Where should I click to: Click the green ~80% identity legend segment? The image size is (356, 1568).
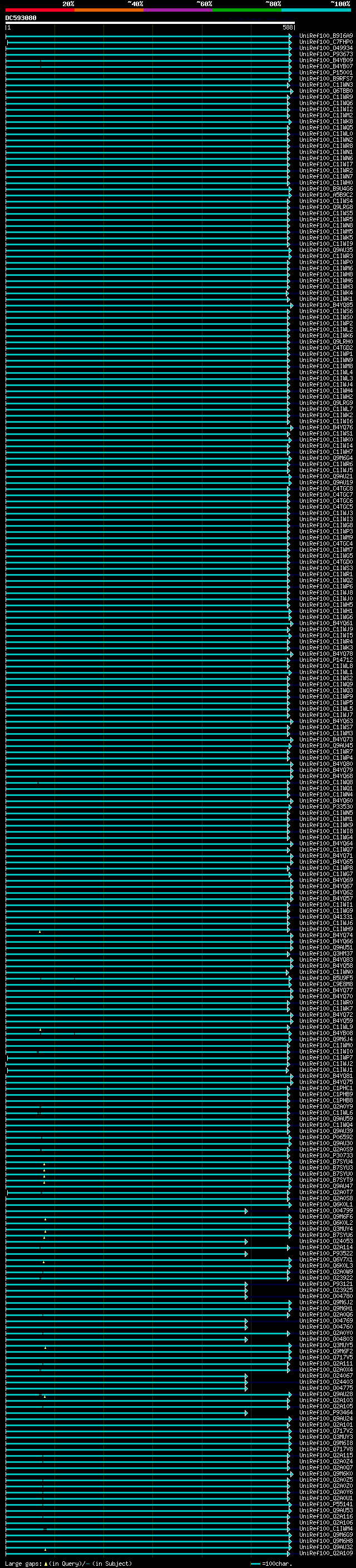click(x=247, y=11)
